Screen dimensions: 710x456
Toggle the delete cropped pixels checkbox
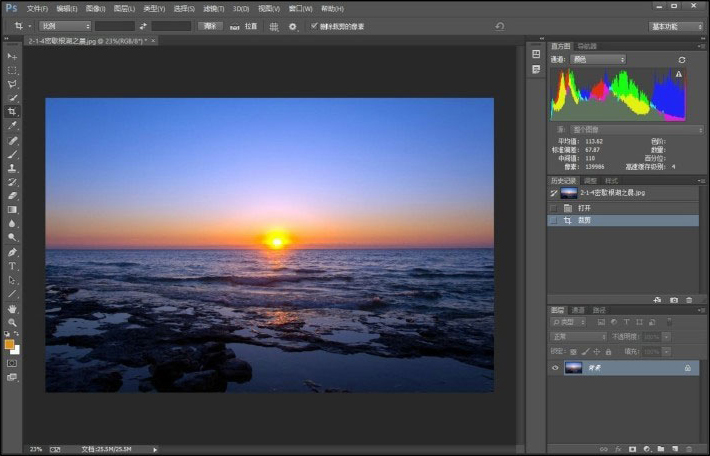(314, 26)
